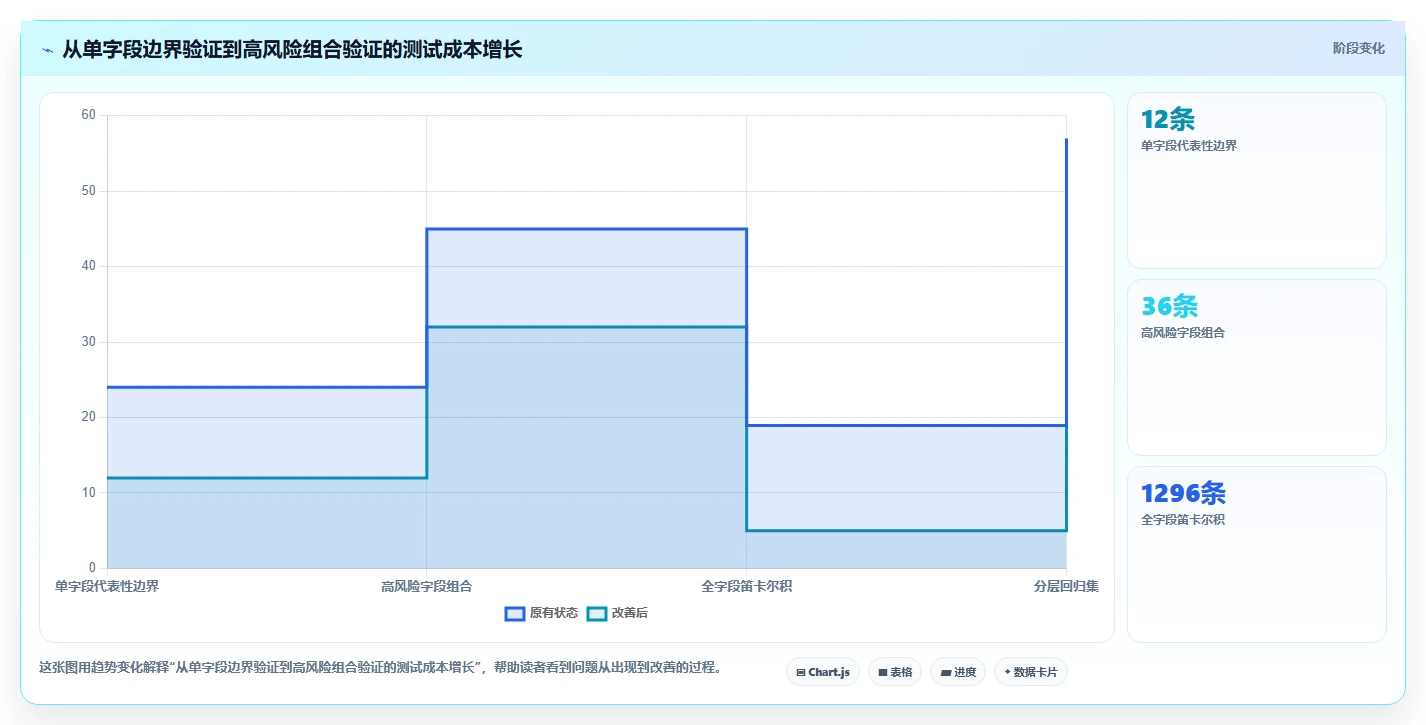The image size is (1426, 725).
Task: Click the 36条 value text
Action: click(x=1169, y=307)
